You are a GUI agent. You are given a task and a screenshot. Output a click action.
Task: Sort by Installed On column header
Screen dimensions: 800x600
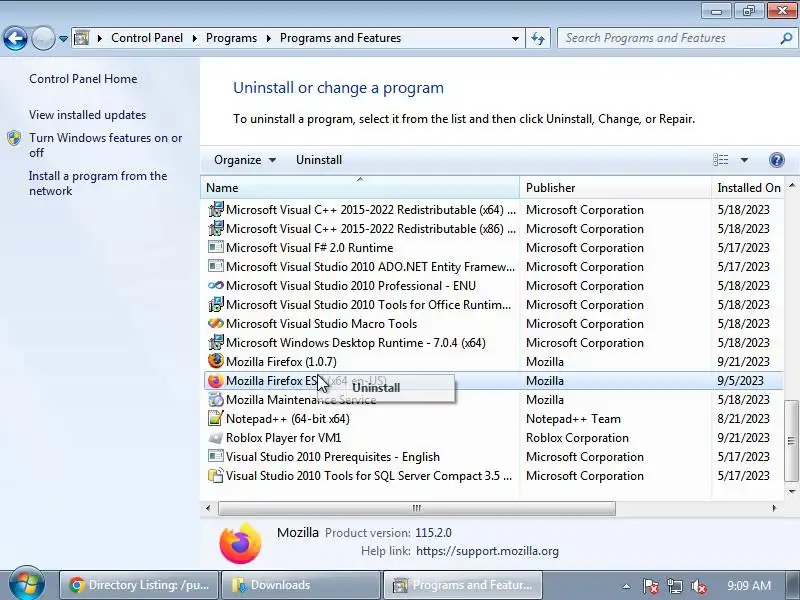coord(748,188)
